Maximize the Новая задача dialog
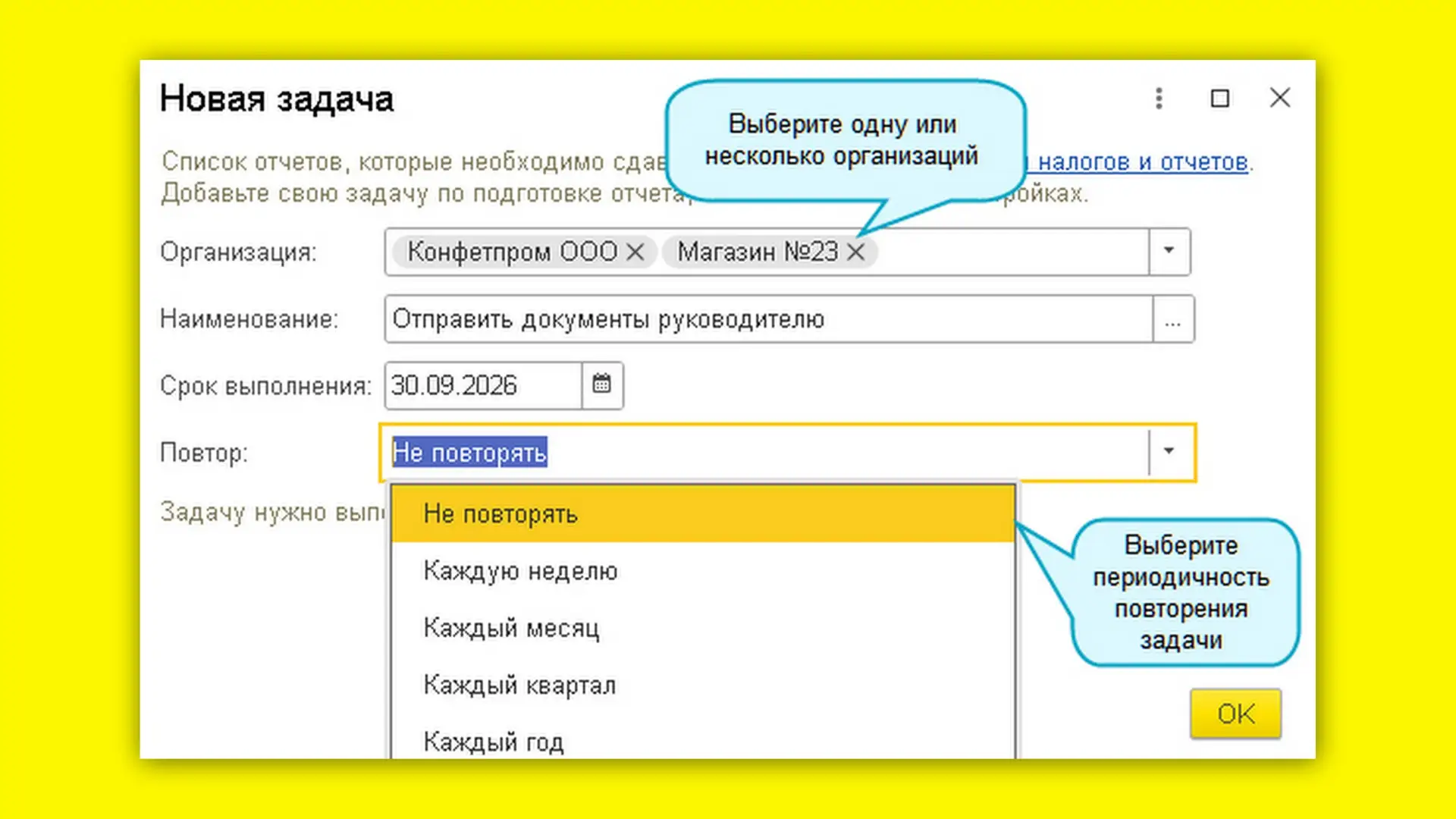This screenshot has width=1456, height=819. point(1219,98)
